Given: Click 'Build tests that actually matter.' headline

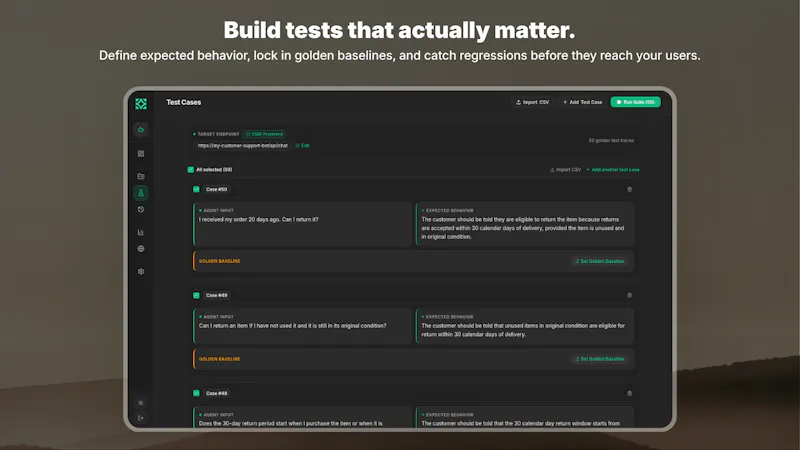Looking at the screenshot, I should pos(399,30).
